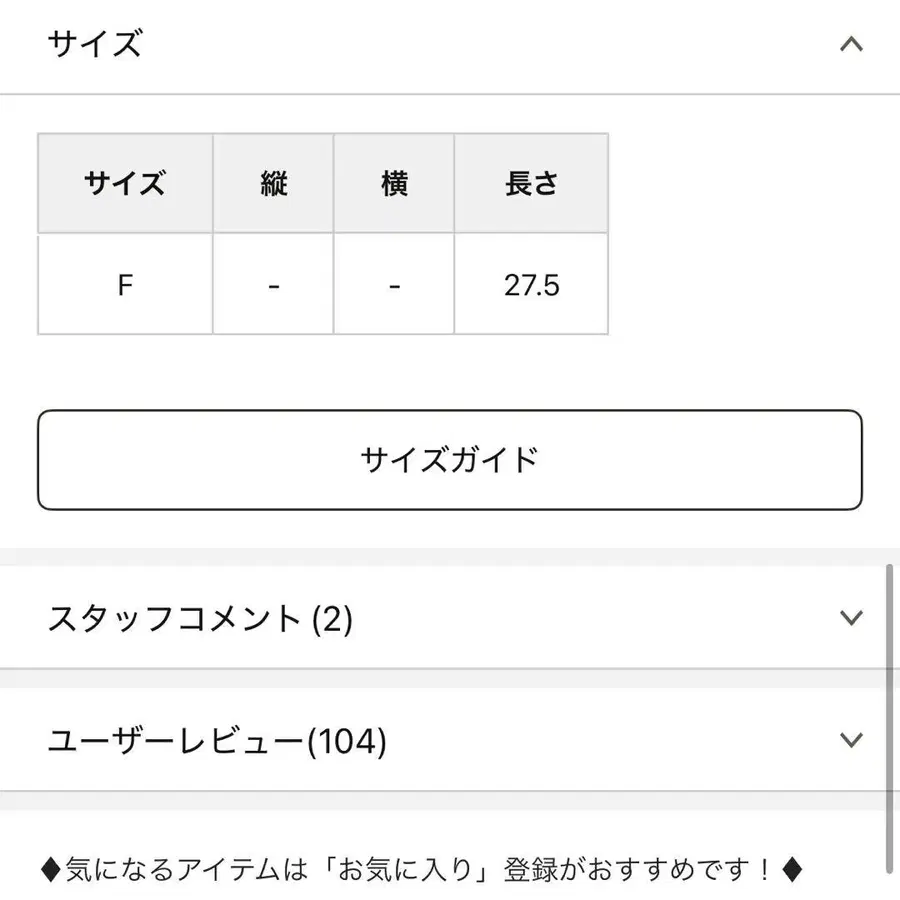Select the size F table cell

point(125,285)
